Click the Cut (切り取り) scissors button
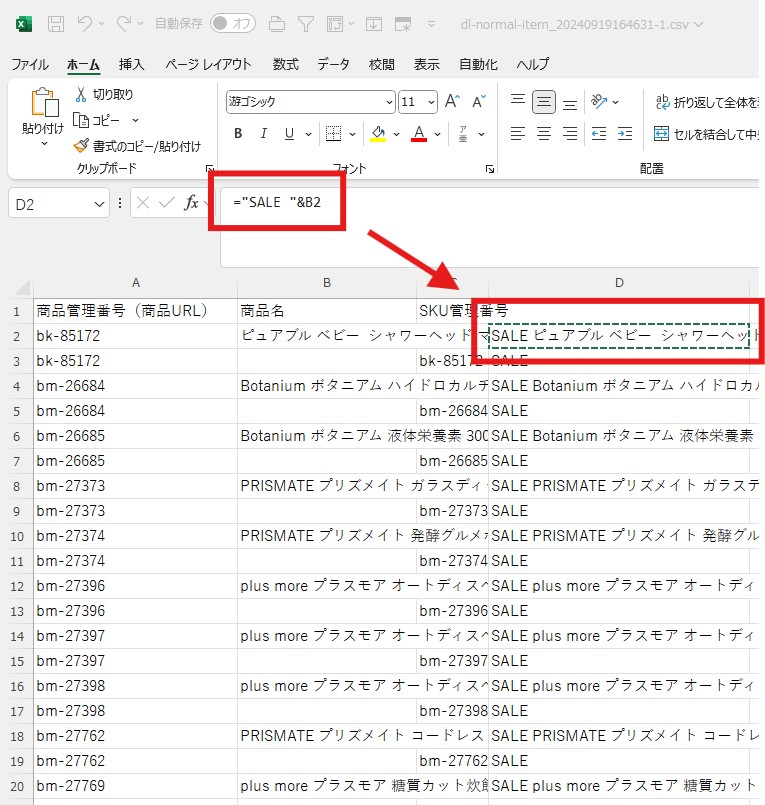The width and height of the screenshot is (765, 805). [104, 94]
